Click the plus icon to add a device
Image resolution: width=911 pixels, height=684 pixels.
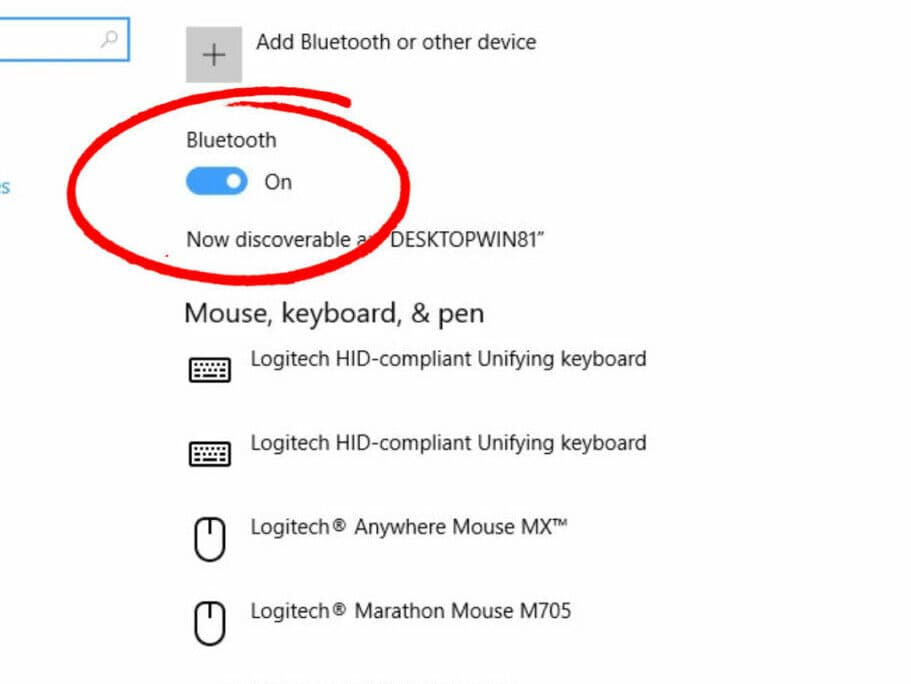click(x=212, y=53)
